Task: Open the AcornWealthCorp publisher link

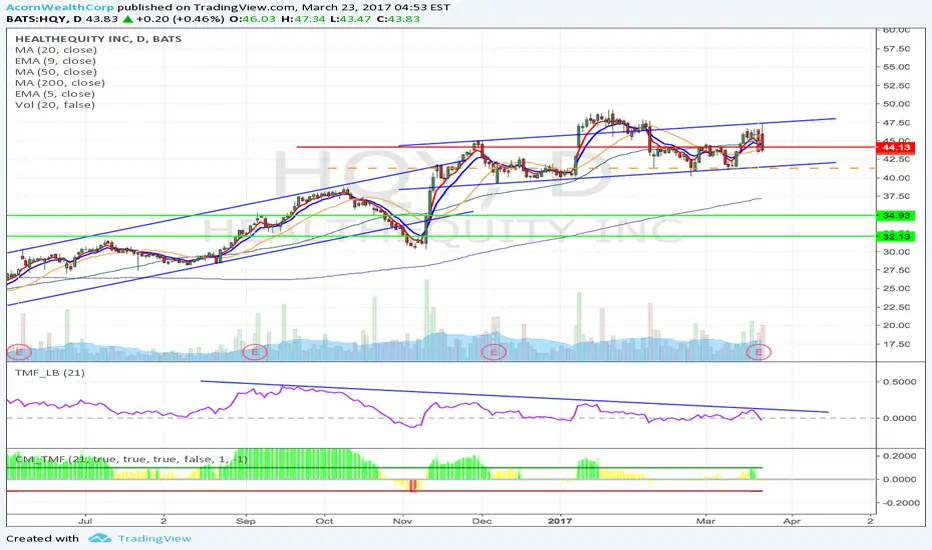Action: [x=60, y=7]
